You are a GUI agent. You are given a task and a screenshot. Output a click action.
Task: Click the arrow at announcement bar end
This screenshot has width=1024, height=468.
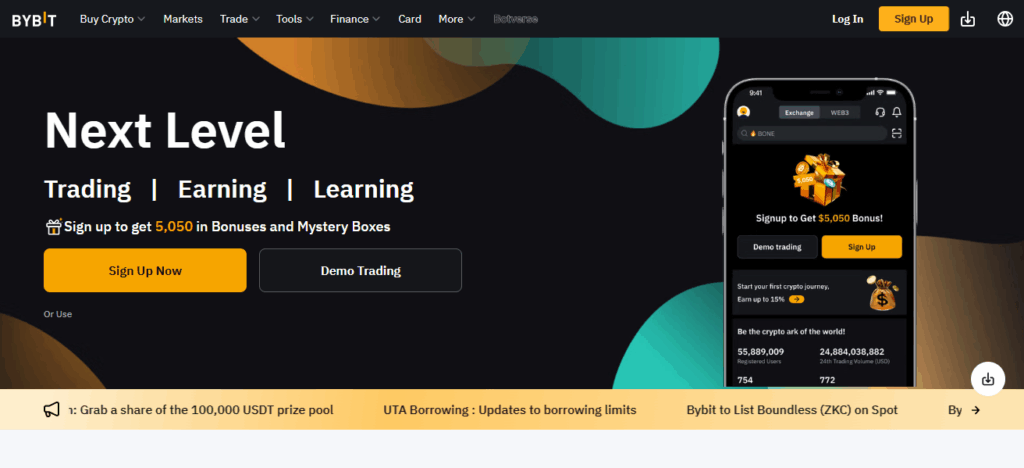tap(976, 410)
